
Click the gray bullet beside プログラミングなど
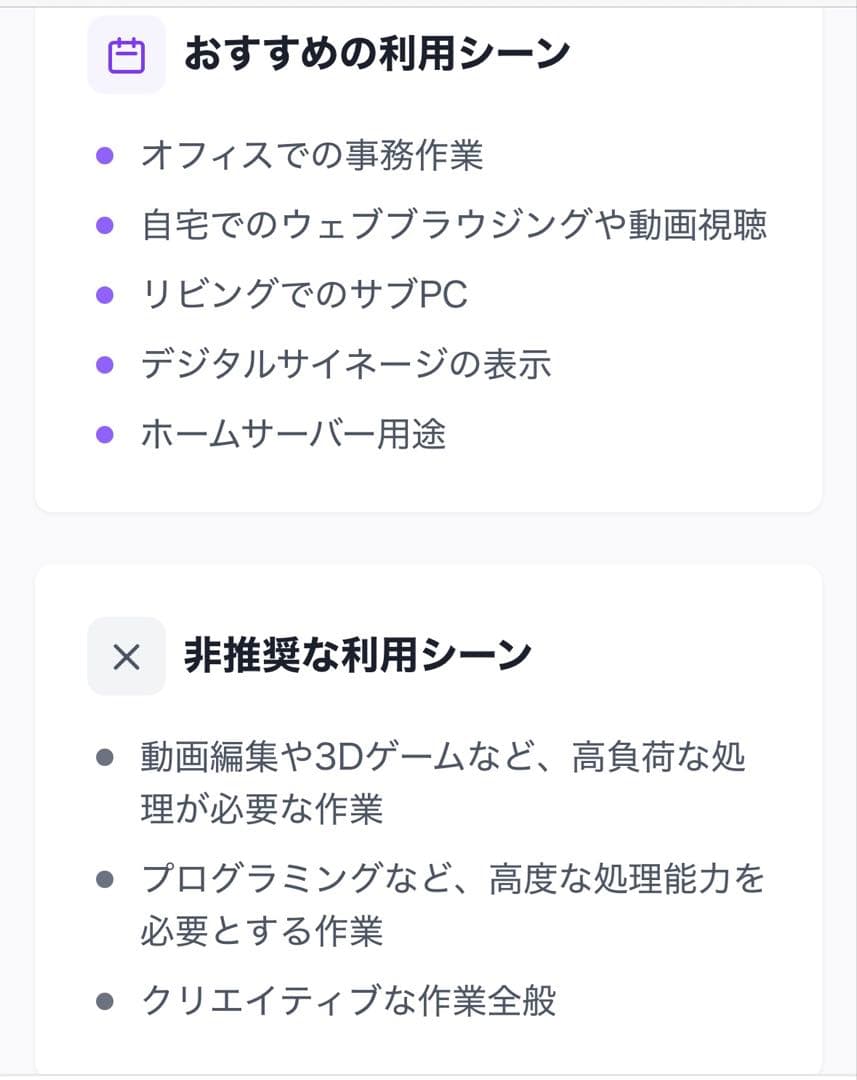104,879
